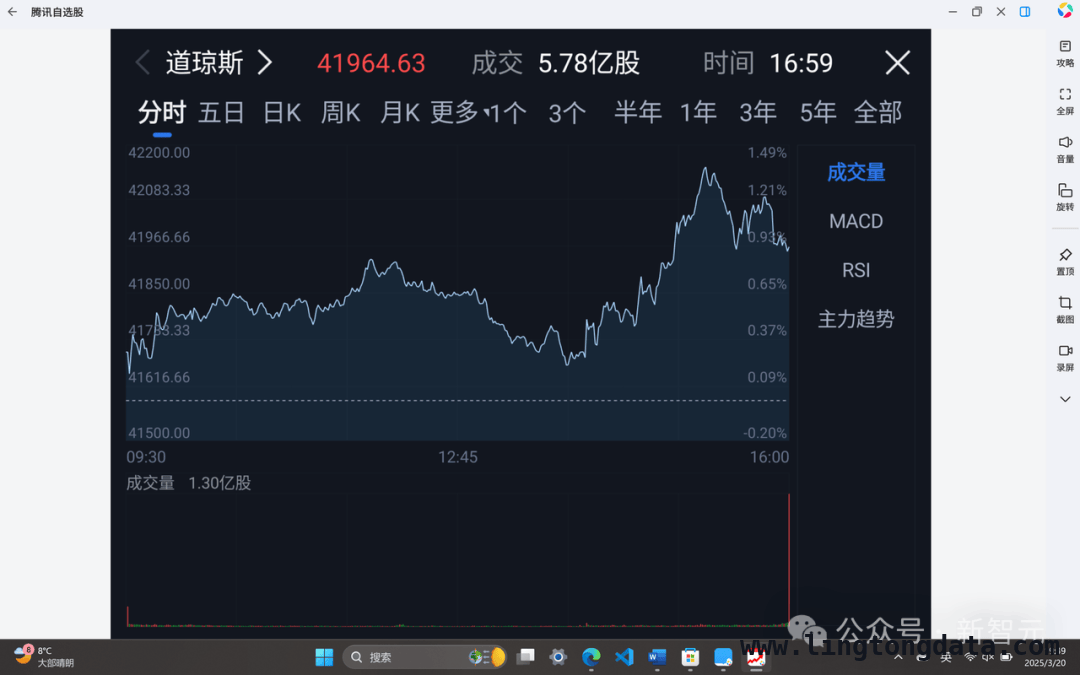Select the 1年 time range
The image size is (1080, 675).
[x=698, y=112]
